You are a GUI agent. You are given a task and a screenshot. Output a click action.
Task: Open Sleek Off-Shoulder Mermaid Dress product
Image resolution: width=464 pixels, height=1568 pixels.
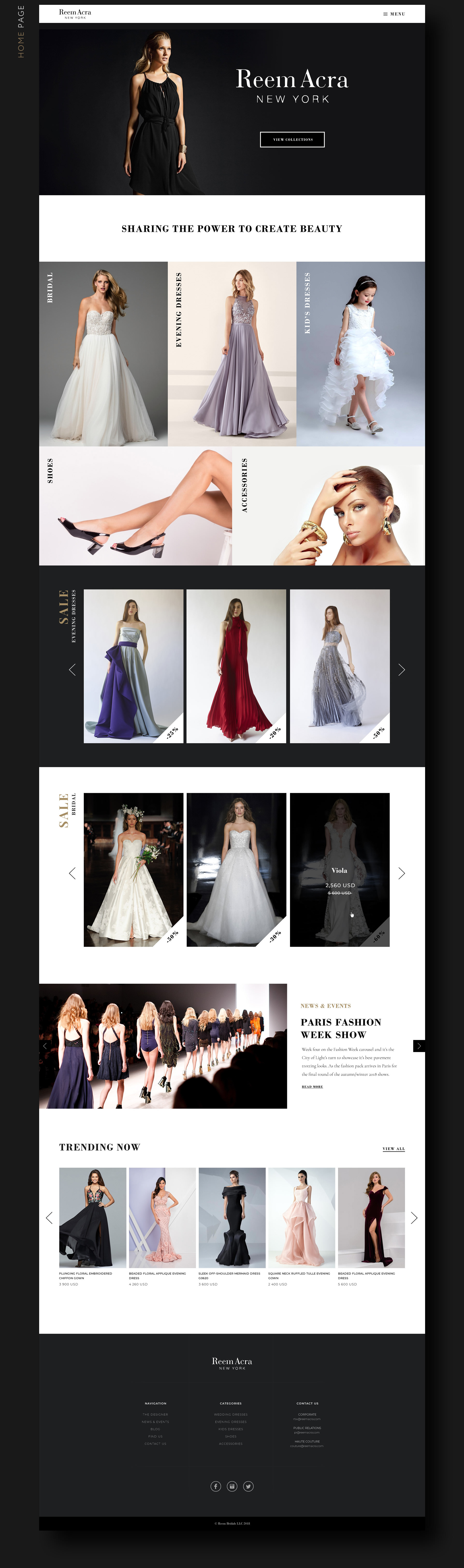pos(232,1217)
